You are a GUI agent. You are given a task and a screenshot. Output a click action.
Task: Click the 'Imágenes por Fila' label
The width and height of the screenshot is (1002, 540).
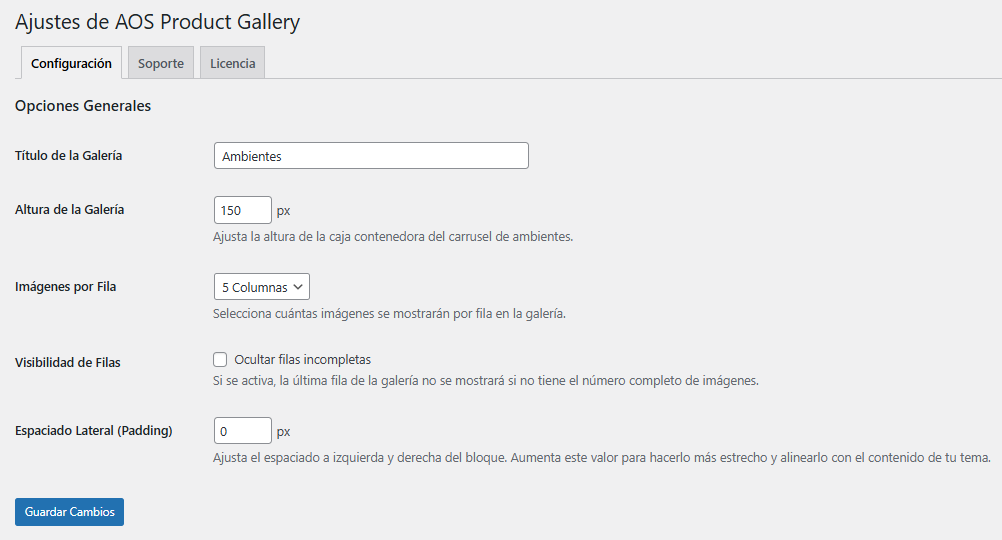[x=66, y=287]
